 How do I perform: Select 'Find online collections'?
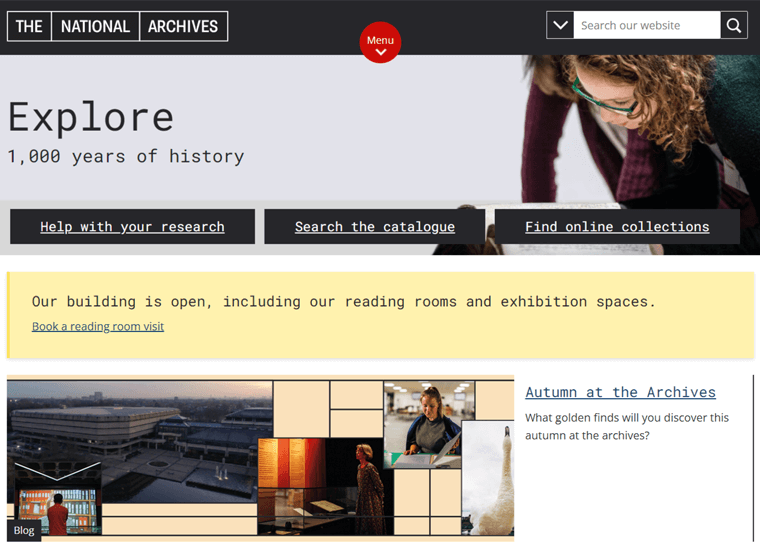click(x=617, y=227)
